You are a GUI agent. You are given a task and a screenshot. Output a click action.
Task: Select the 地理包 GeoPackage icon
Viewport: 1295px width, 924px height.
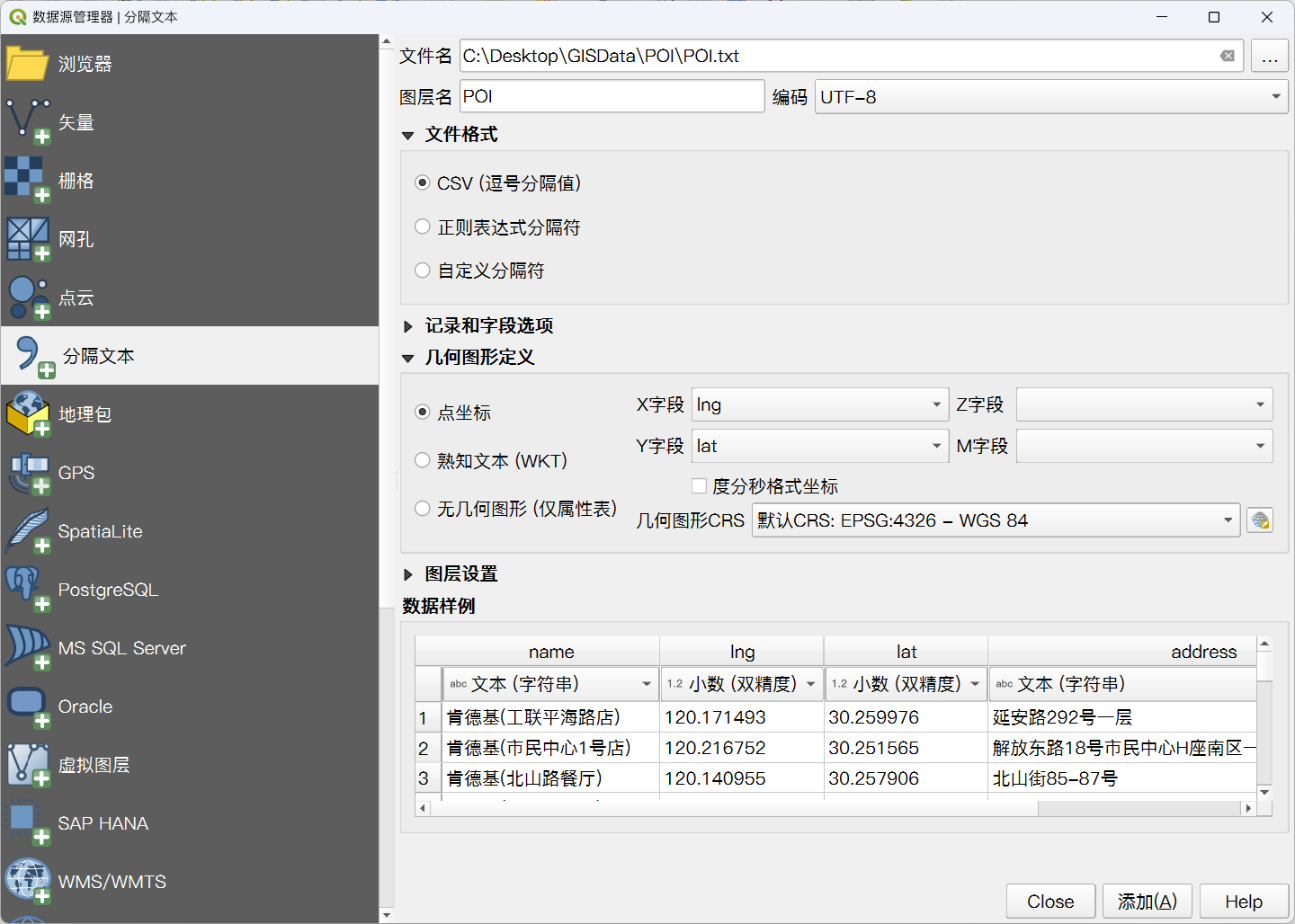(28, 414)
